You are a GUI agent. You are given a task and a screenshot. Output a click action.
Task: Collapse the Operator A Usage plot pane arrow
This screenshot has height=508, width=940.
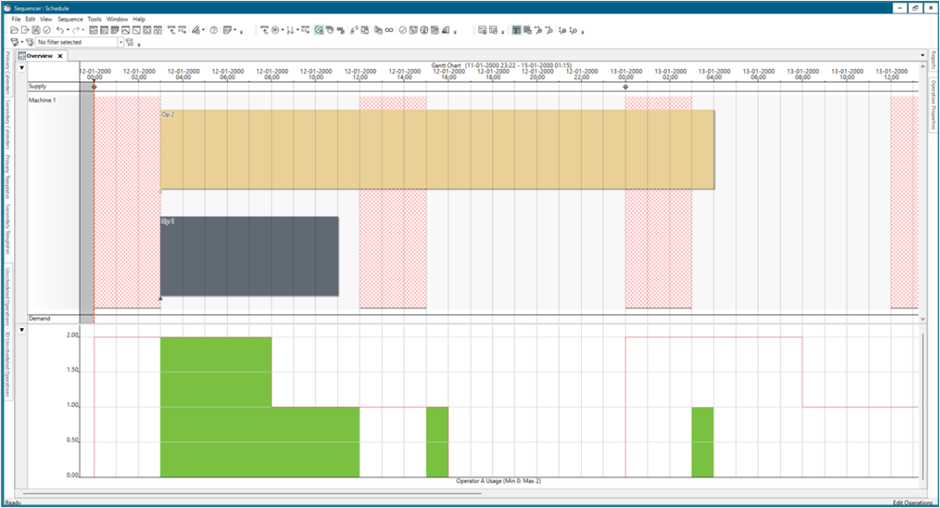(x=23, y=328)
